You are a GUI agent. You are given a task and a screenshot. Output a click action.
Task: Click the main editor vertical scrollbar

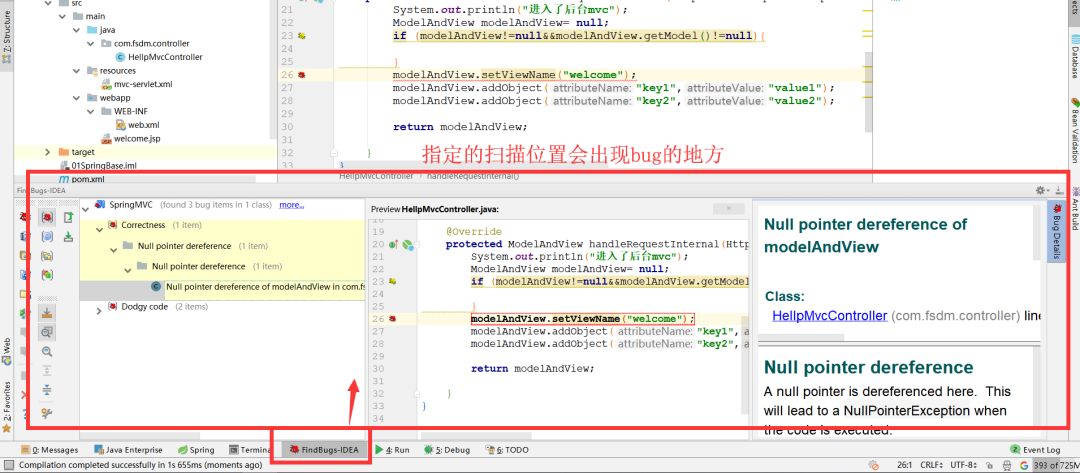pos(869,92)
